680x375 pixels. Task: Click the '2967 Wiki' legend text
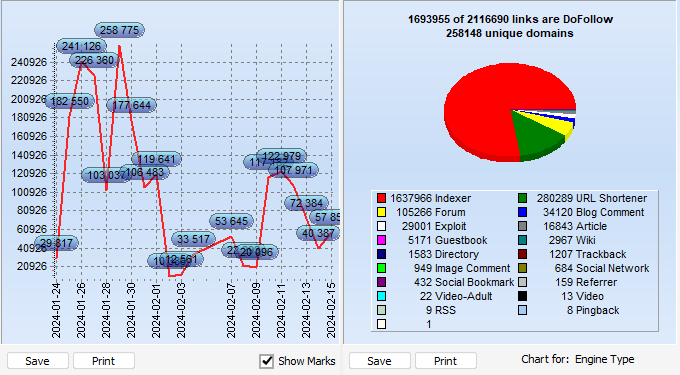tap(572, 240)
